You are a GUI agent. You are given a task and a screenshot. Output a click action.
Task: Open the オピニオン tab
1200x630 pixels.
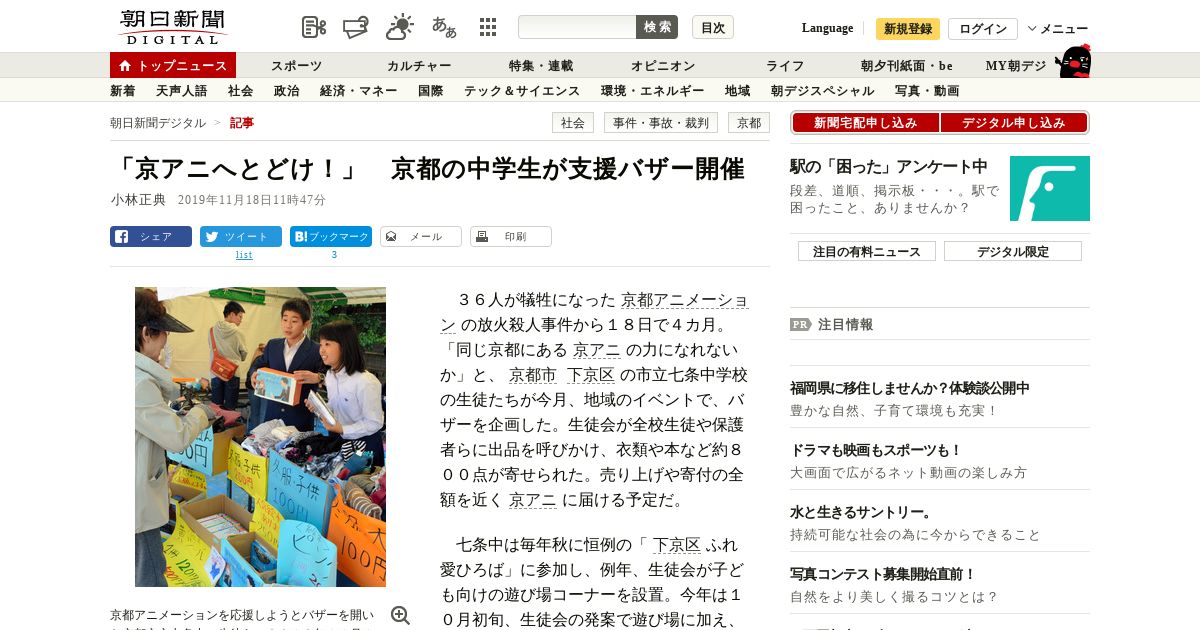[x=663, y=66]
